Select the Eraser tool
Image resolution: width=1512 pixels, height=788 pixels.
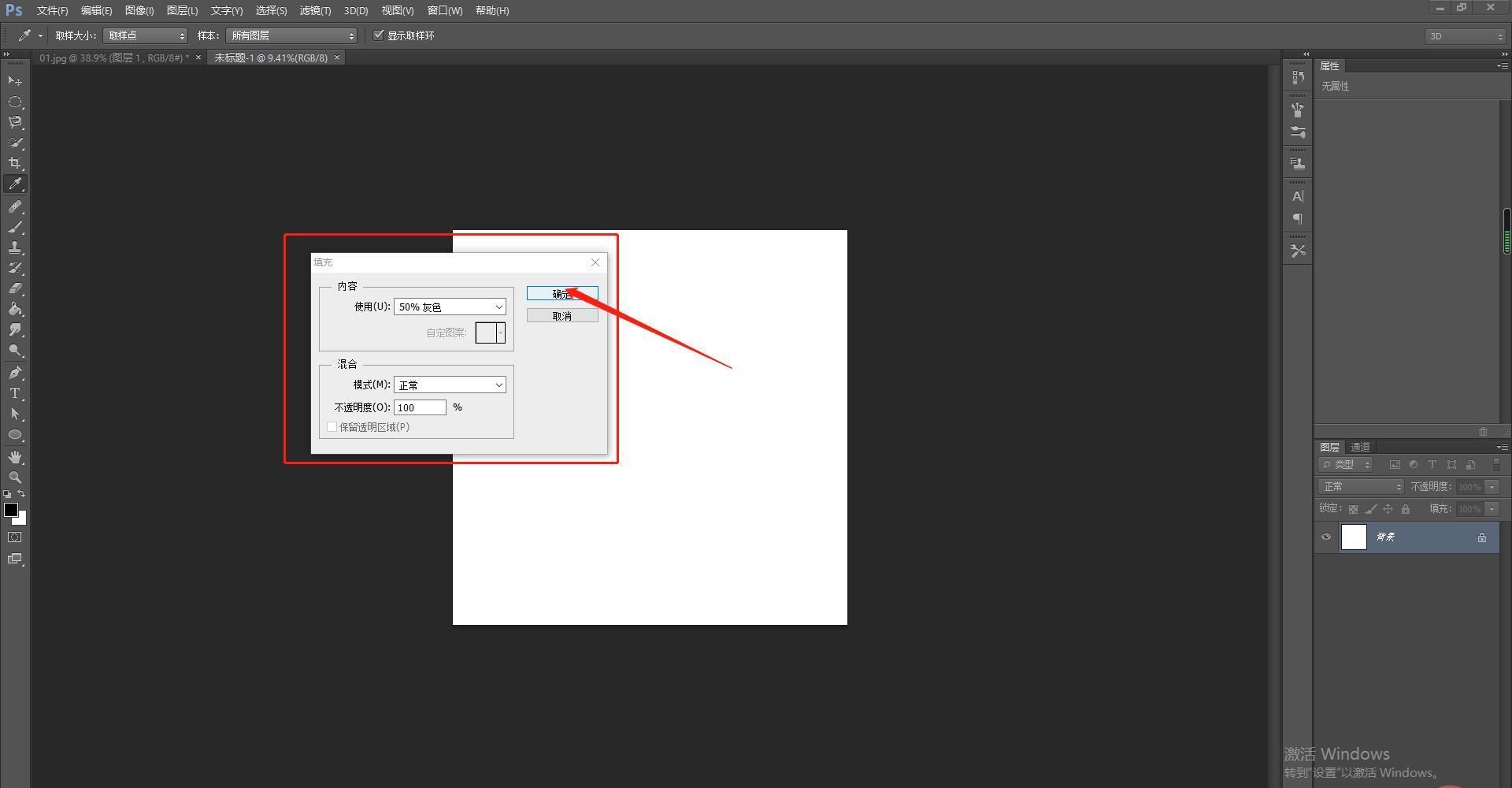[15, 288]
